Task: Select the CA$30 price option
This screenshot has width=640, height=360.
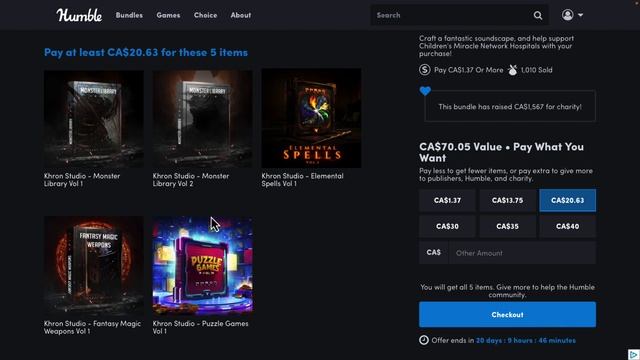Action: (x=447, y=227)
